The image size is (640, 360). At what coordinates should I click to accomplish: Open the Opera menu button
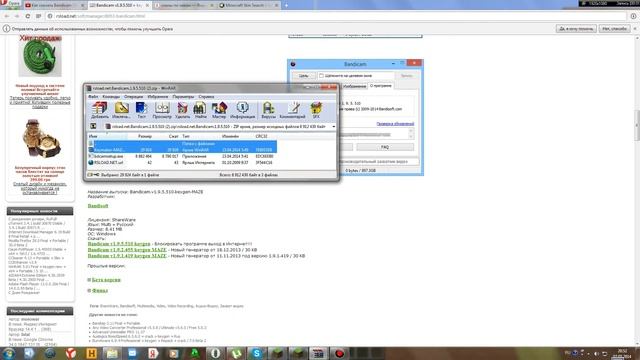click(x=11, y=3)
